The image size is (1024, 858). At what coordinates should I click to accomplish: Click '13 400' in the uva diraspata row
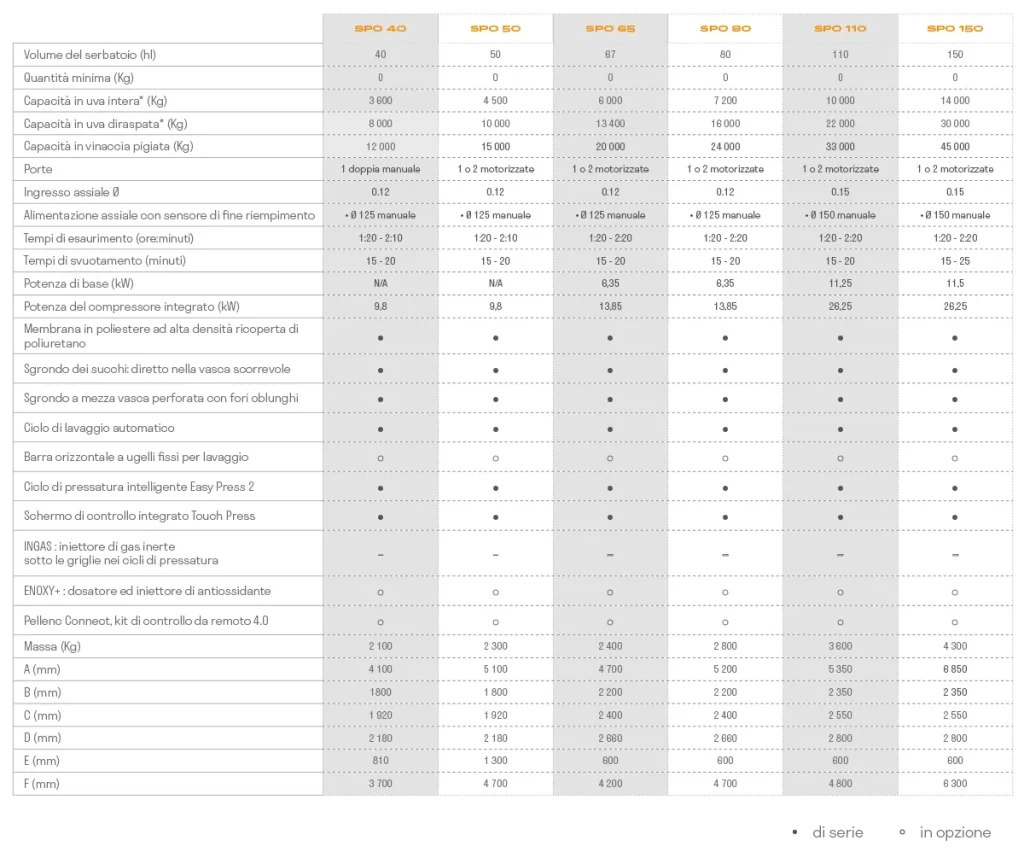pos(610,123)
